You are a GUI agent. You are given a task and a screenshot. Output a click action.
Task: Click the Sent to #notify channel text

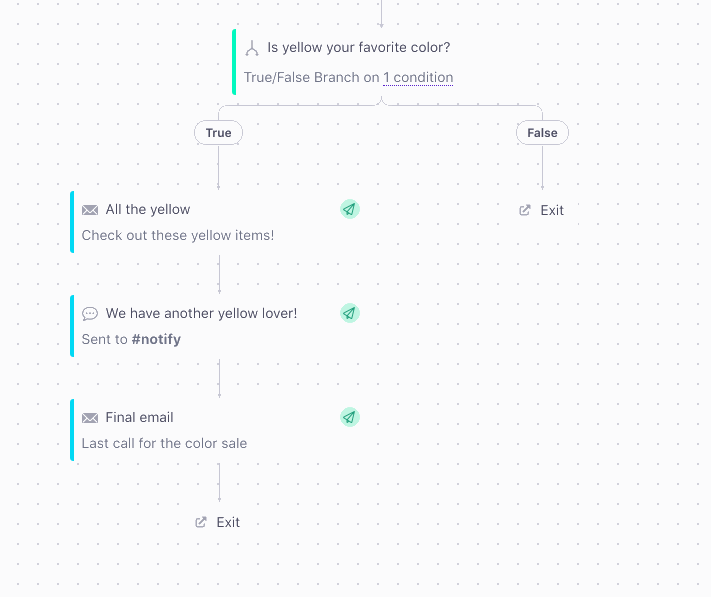click(x=131, y=340)
